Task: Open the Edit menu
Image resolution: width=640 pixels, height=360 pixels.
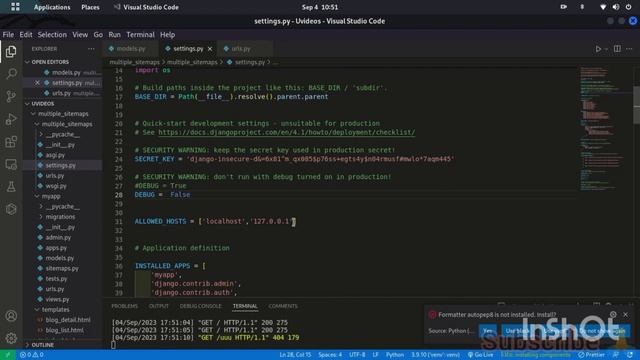Action: tap(26, 35)
